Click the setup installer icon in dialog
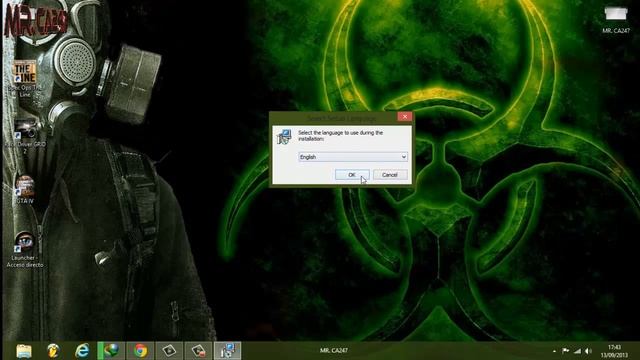 pyautogui.click(x=284, y=137)
